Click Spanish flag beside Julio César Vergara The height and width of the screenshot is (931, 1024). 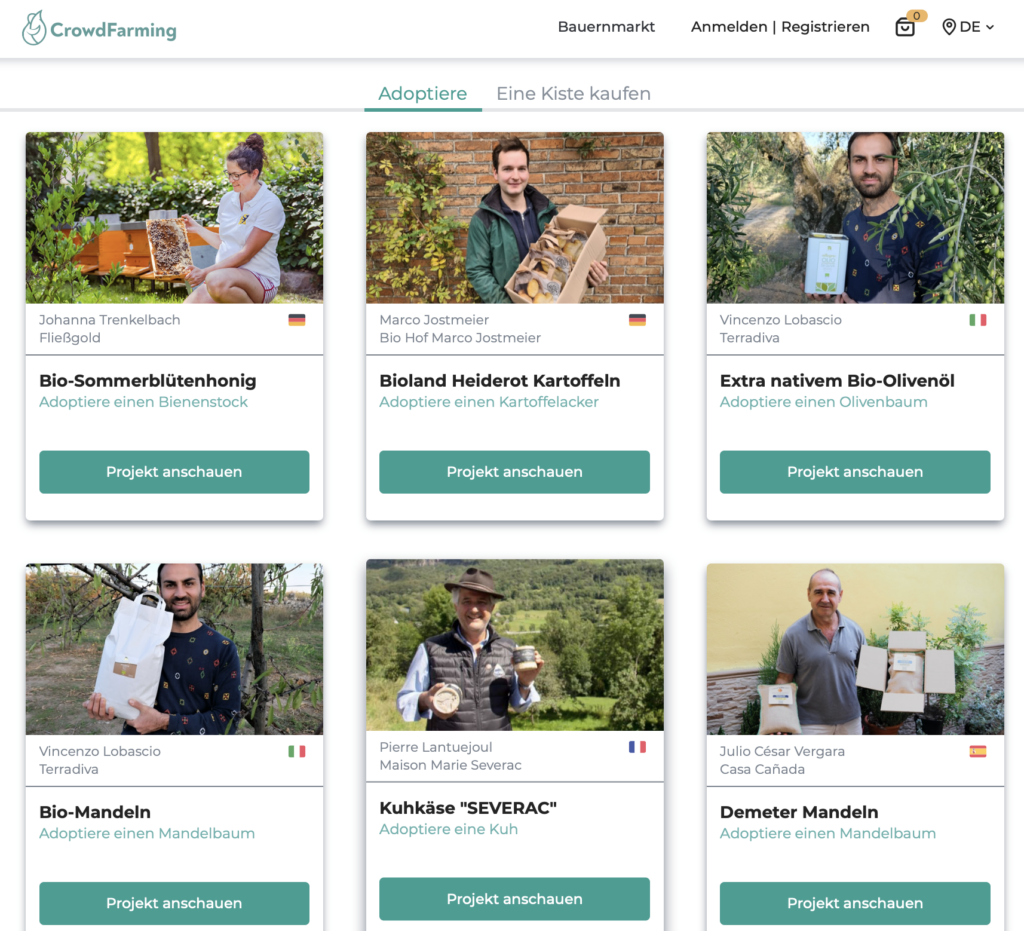tap(978, 751)
